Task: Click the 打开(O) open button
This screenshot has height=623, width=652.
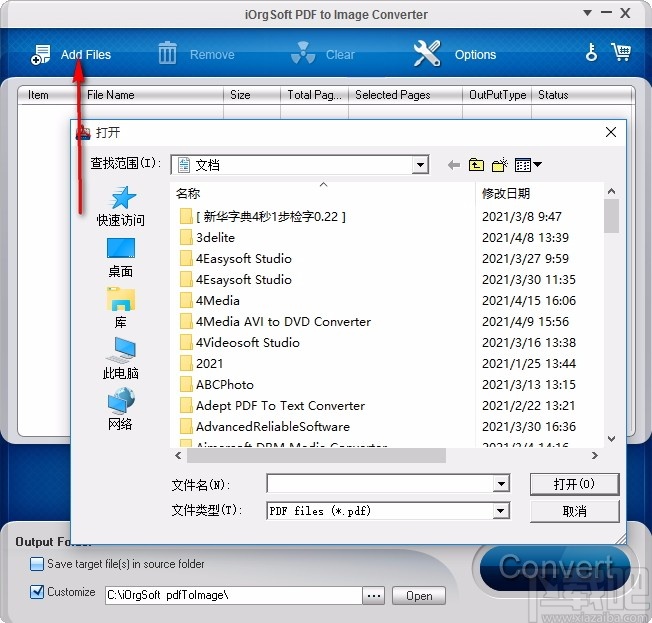Action: (x=574, y=484)
